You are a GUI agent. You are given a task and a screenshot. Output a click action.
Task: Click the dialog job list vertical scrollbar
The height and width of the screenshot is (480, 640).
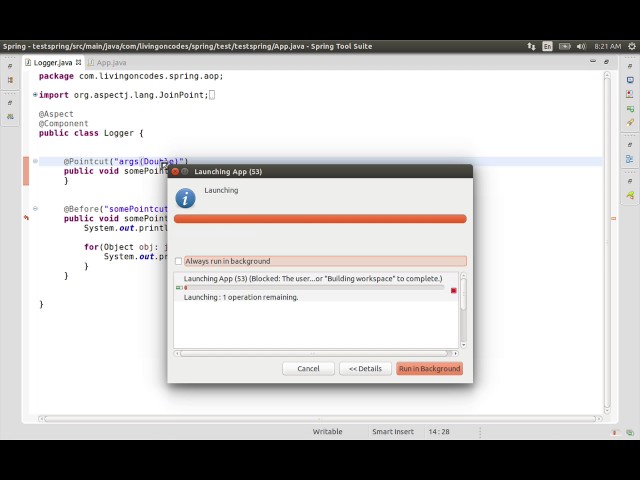463,310
